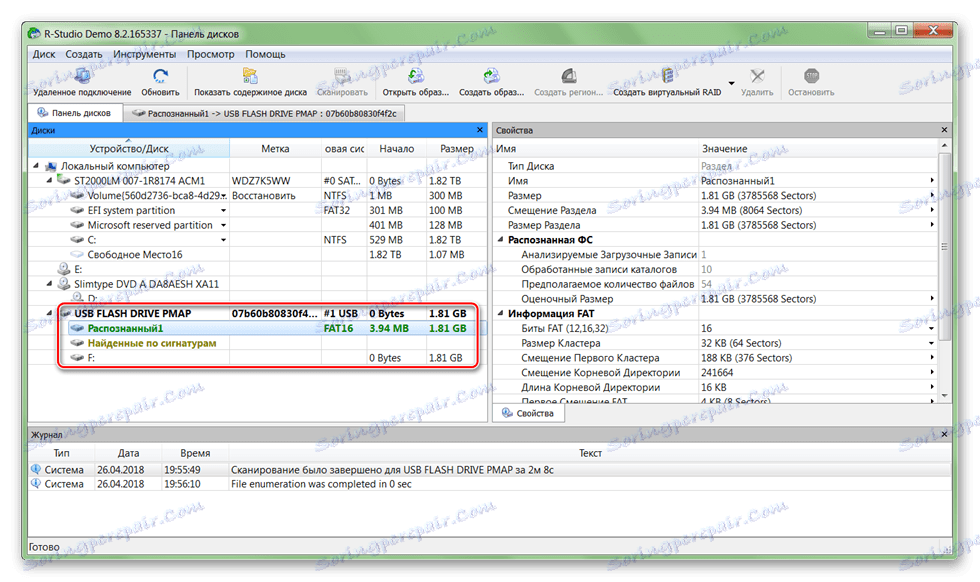This screenshot has height=582, width=980.
Task: Open Размер Кластера value dropdown
Action: click(x=931, y=343)
